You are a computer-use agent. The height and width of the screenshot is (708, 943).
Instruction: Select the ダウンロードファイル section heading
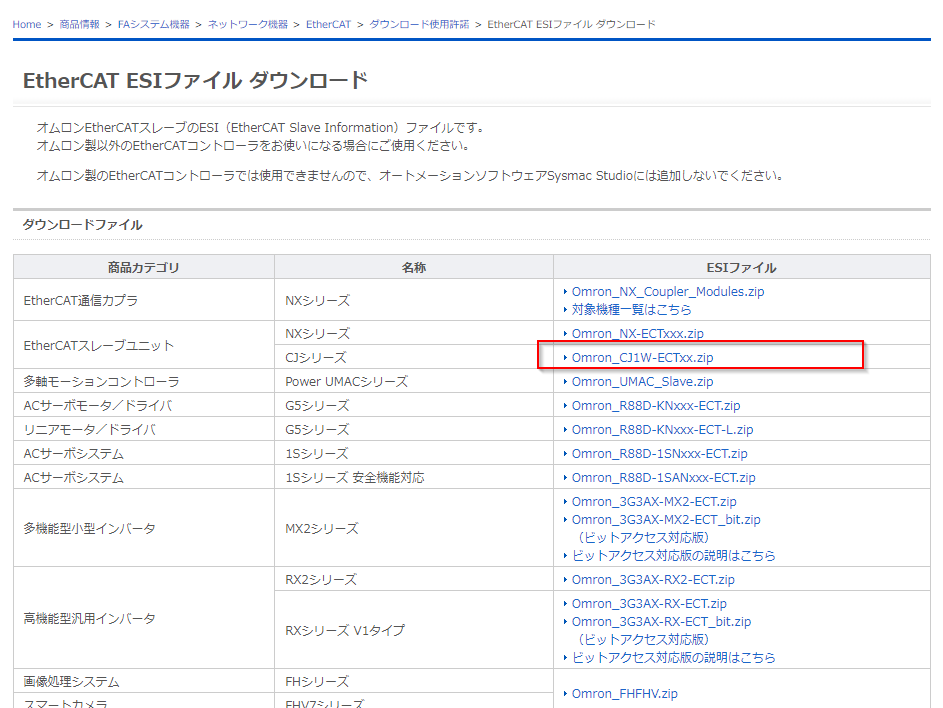[x=82, y=225]
